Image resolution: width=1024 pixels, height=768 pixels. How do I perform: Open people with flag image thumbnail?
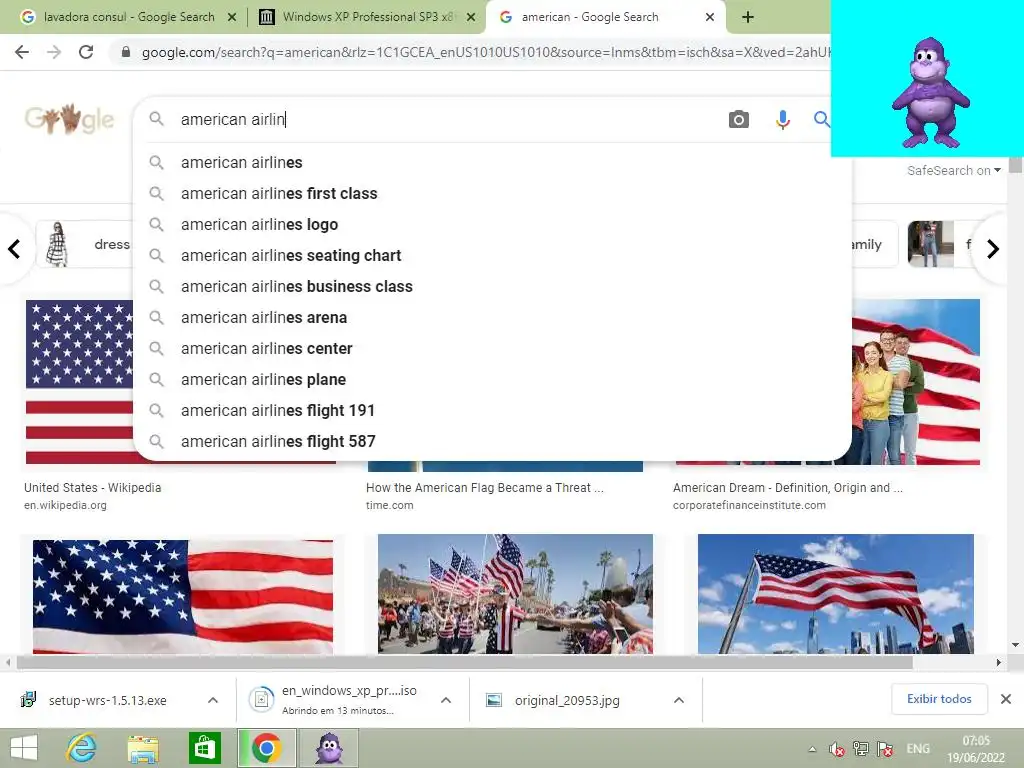[916, 382]
